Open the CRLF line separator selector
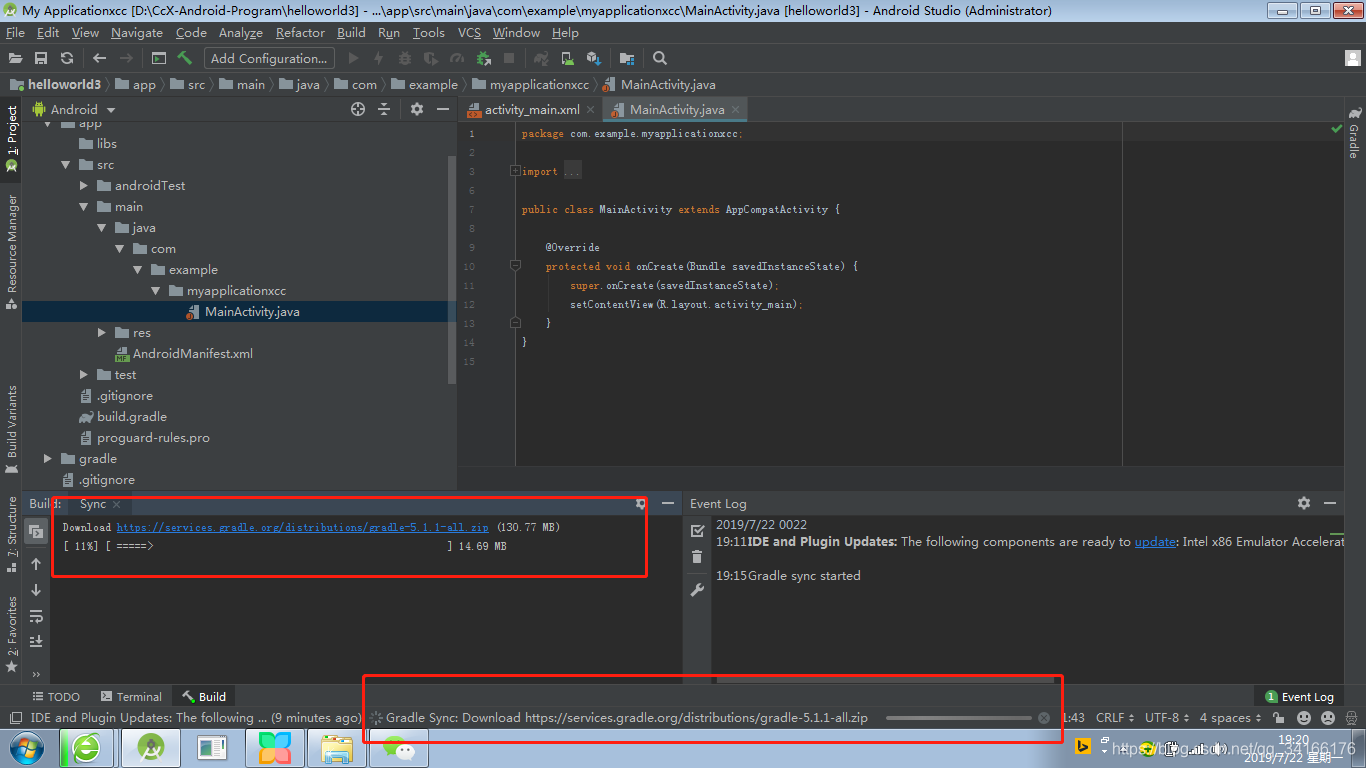The width and height of the screenshot is (1366, 768). [1115, 718]
